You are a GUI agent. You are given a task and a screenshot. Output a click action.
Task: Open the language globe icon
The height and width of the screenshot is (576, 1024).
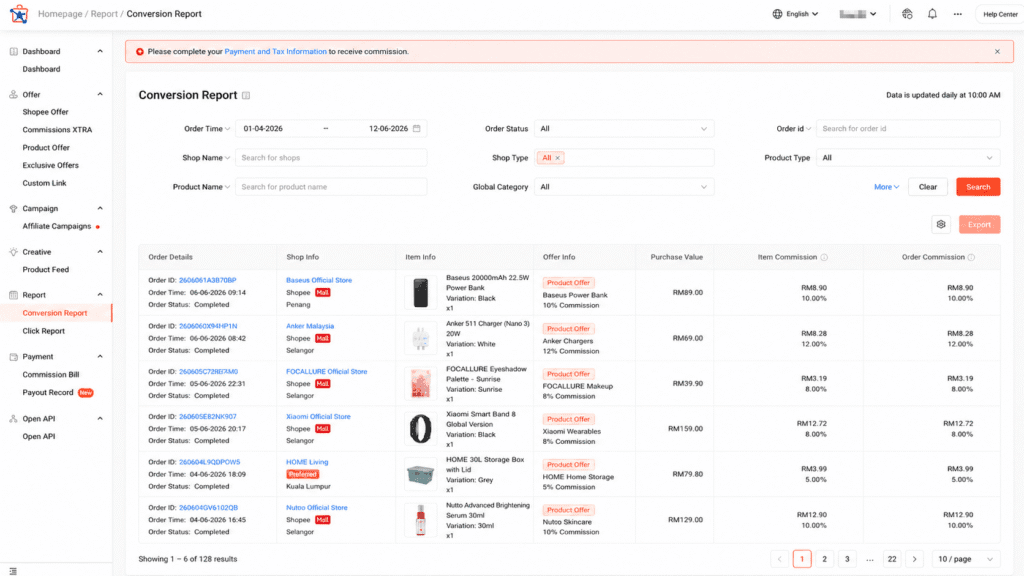click(777, 14)
